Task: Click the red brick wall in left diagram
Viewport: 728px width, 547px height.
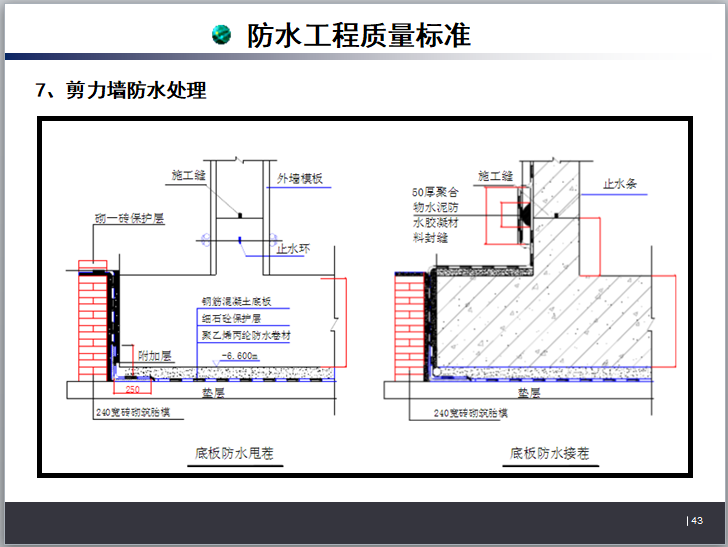Action: [x=92, y=323]
